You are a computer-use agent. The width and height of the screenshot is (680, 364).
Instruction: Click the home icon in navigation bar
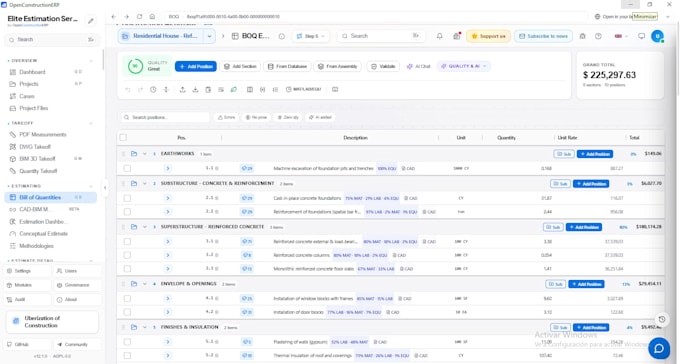coord(152,16)
